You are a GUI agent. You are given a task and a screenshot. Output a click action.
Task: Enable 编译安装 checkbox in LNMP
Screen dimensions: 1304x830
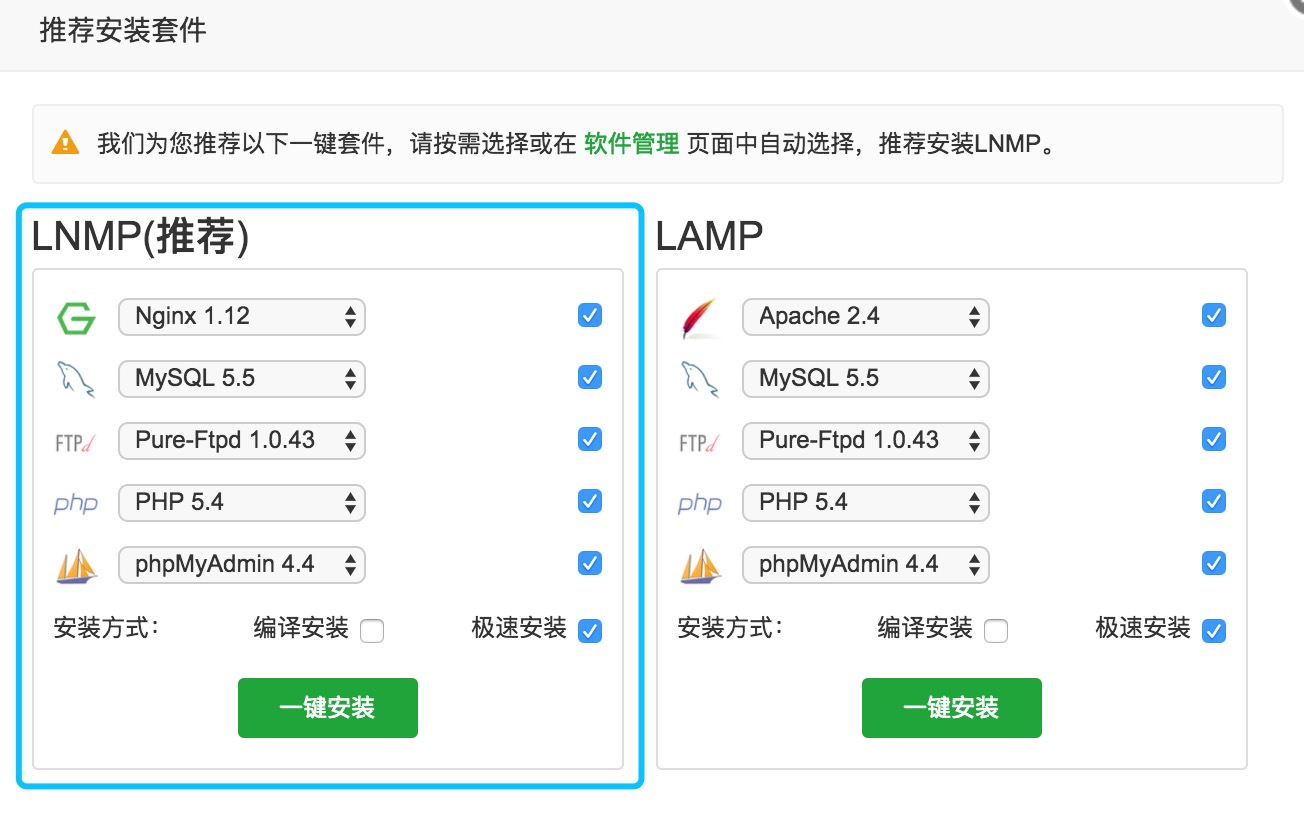click(x=372, y=631)
